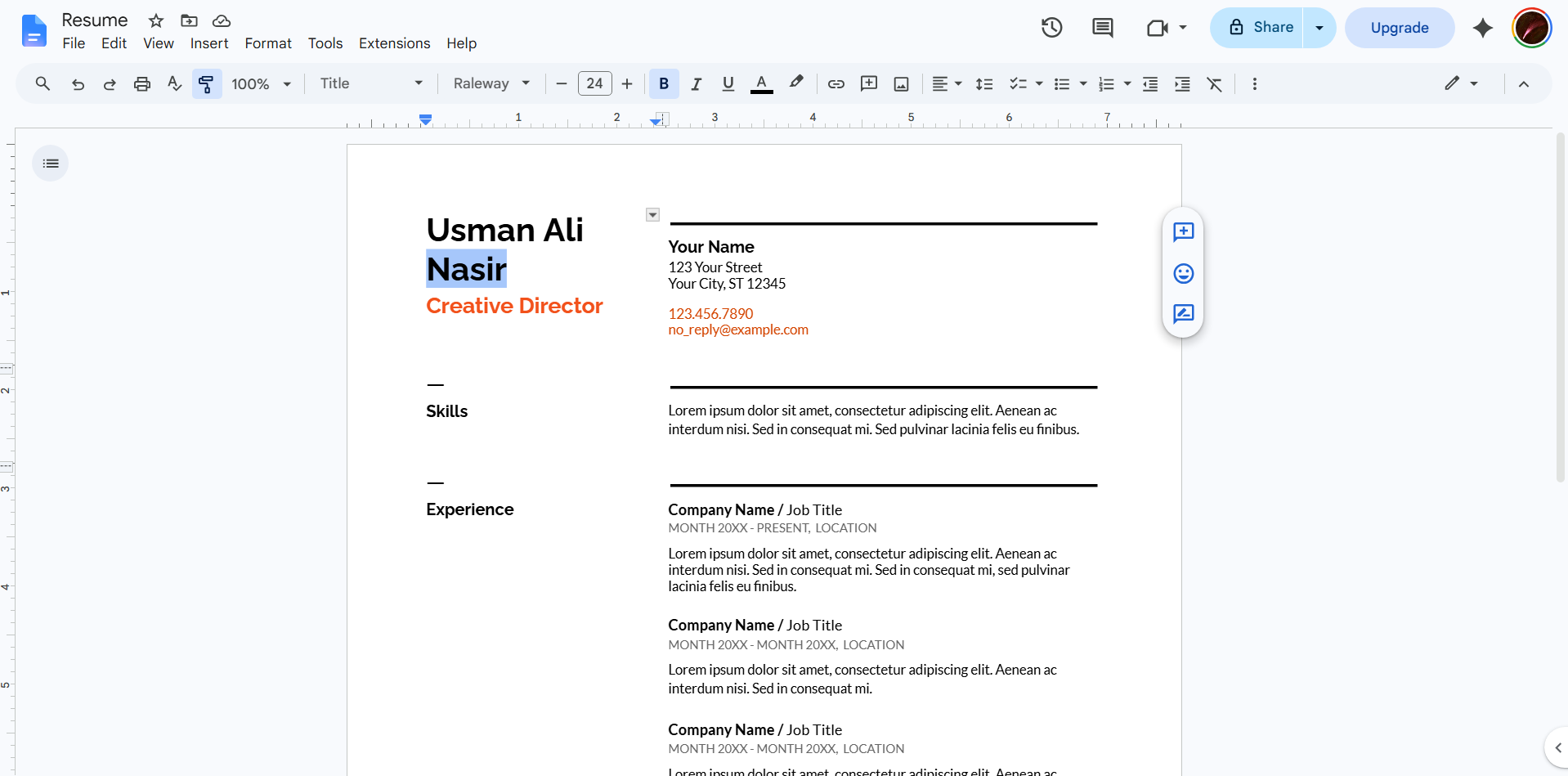
Task: Apply a numbered list
Action: [1106, 83]
